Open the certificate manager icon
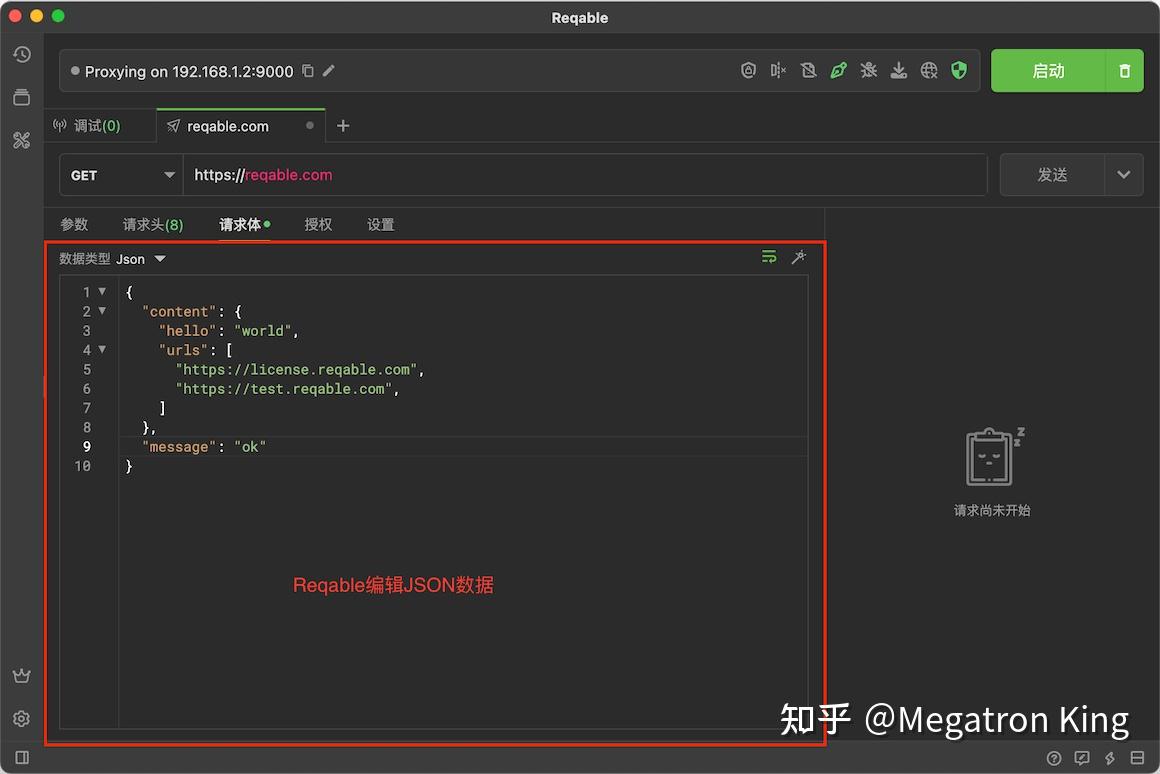 748,70
